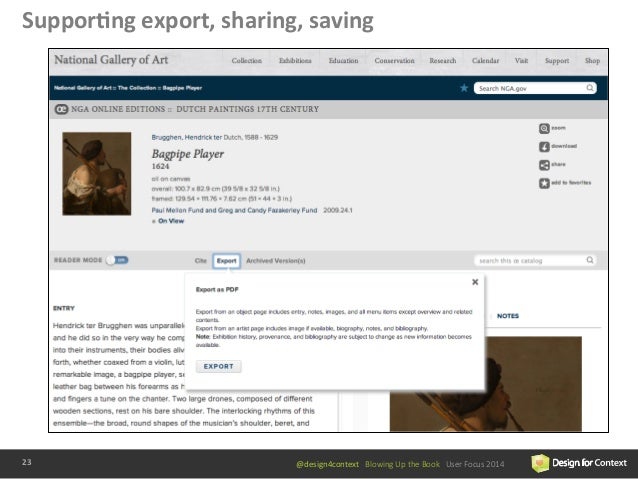Open the Collection menu
The image size is (638, 479).
point(247,61)
